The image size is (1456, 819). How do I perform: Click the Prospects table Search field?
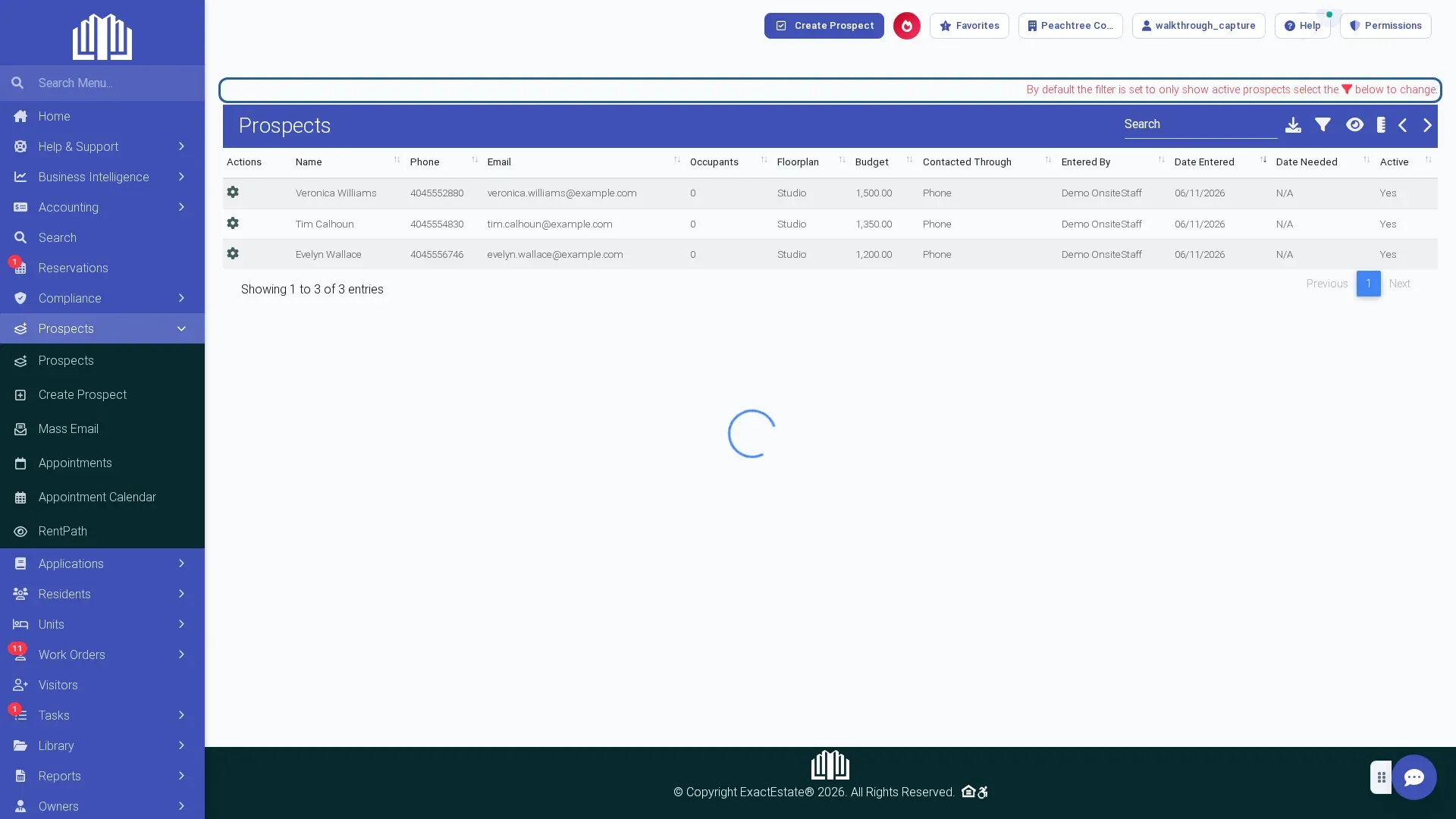(1200, 125)
